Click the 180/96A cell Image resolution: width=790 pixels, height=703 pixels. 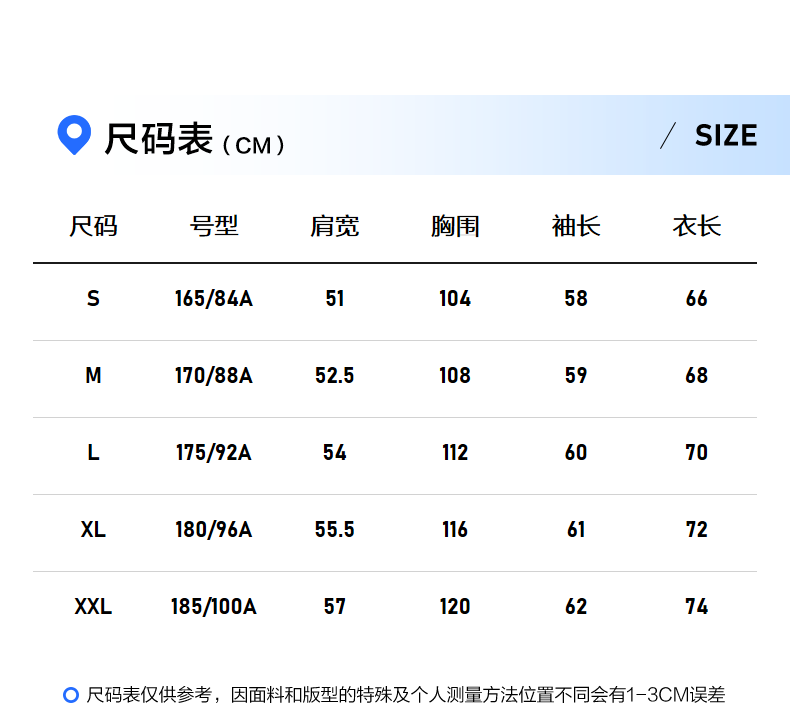click(214, 530)
